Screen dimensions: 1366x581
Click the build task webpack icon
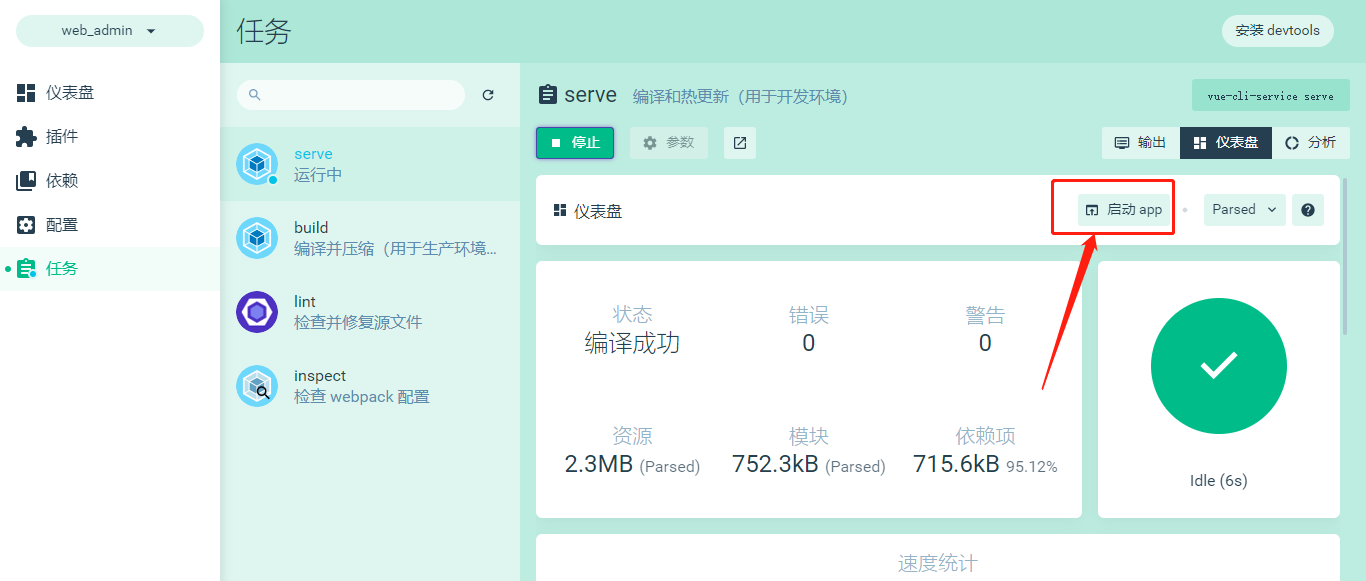coord(257,238)
